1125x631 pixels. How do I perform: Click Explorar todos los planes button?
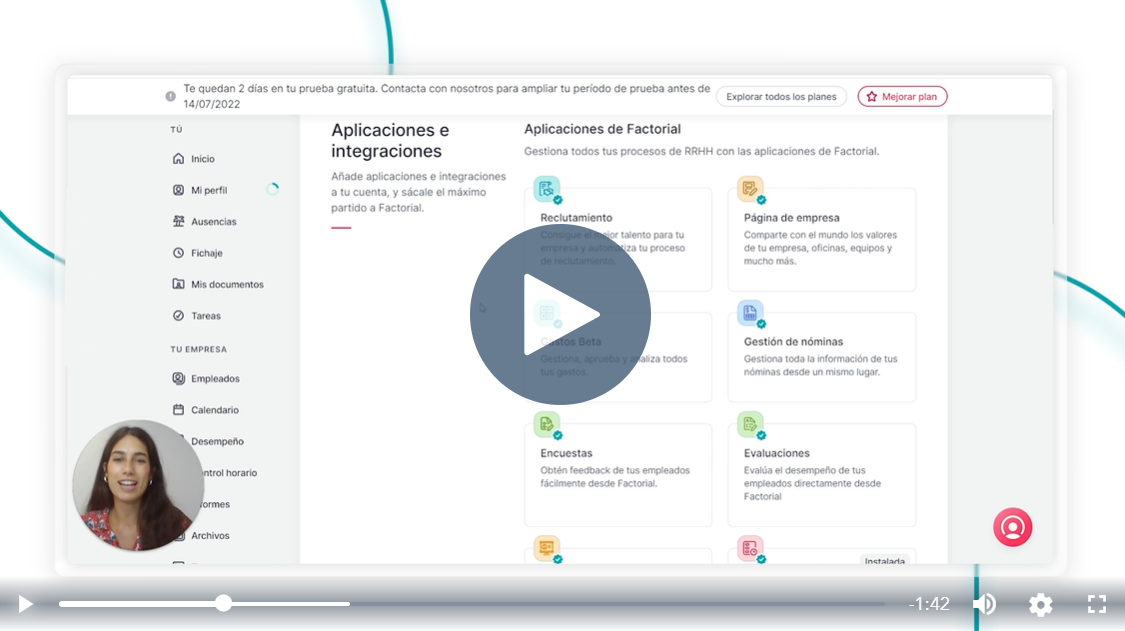point(781,96)
